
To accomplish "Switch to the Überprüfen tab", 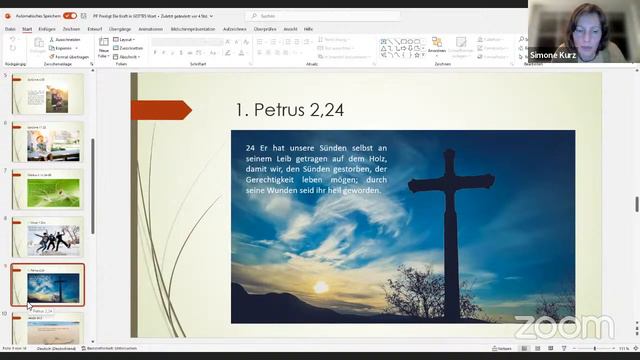I will (x=265, y=29).
